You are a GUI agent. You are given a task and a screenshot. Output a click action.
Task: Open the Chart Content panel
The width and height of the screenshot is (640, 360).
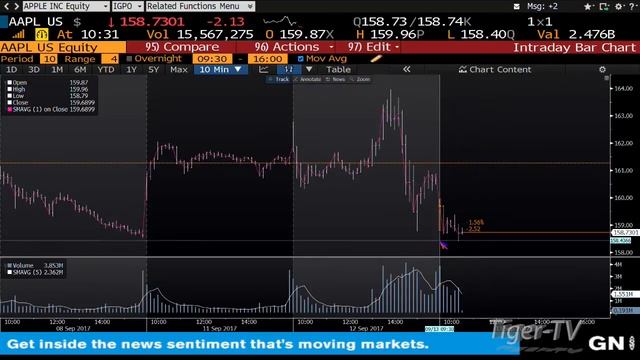pyautogui.click(x=495, y=69)
